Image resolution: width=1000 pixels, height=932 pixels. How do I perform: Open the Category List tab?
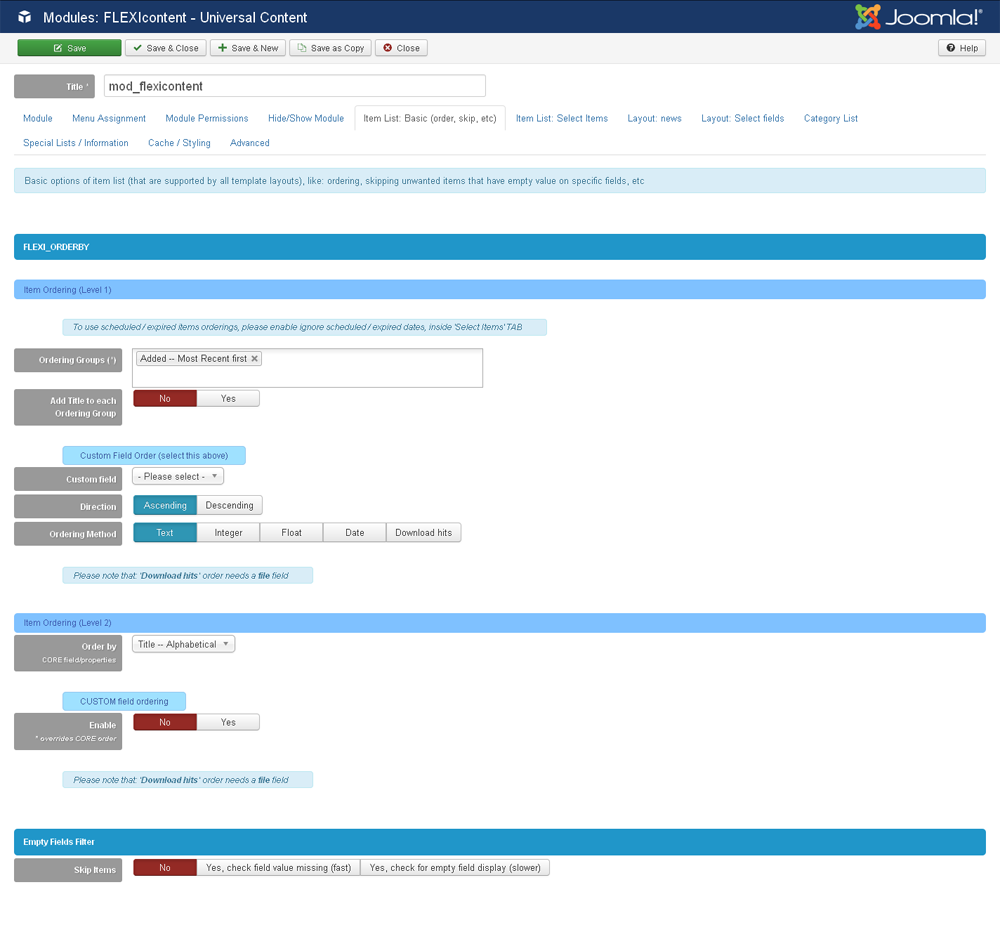(x=830, y=118)
